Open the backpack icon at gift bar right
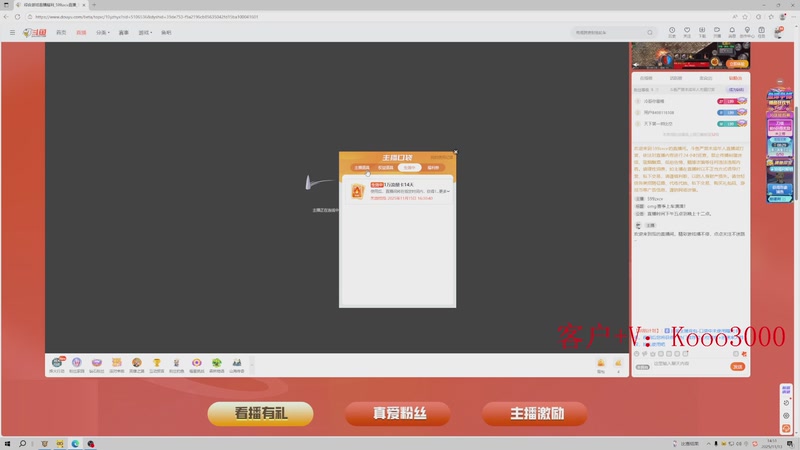800x450 pixels. (x=601, y=363)
